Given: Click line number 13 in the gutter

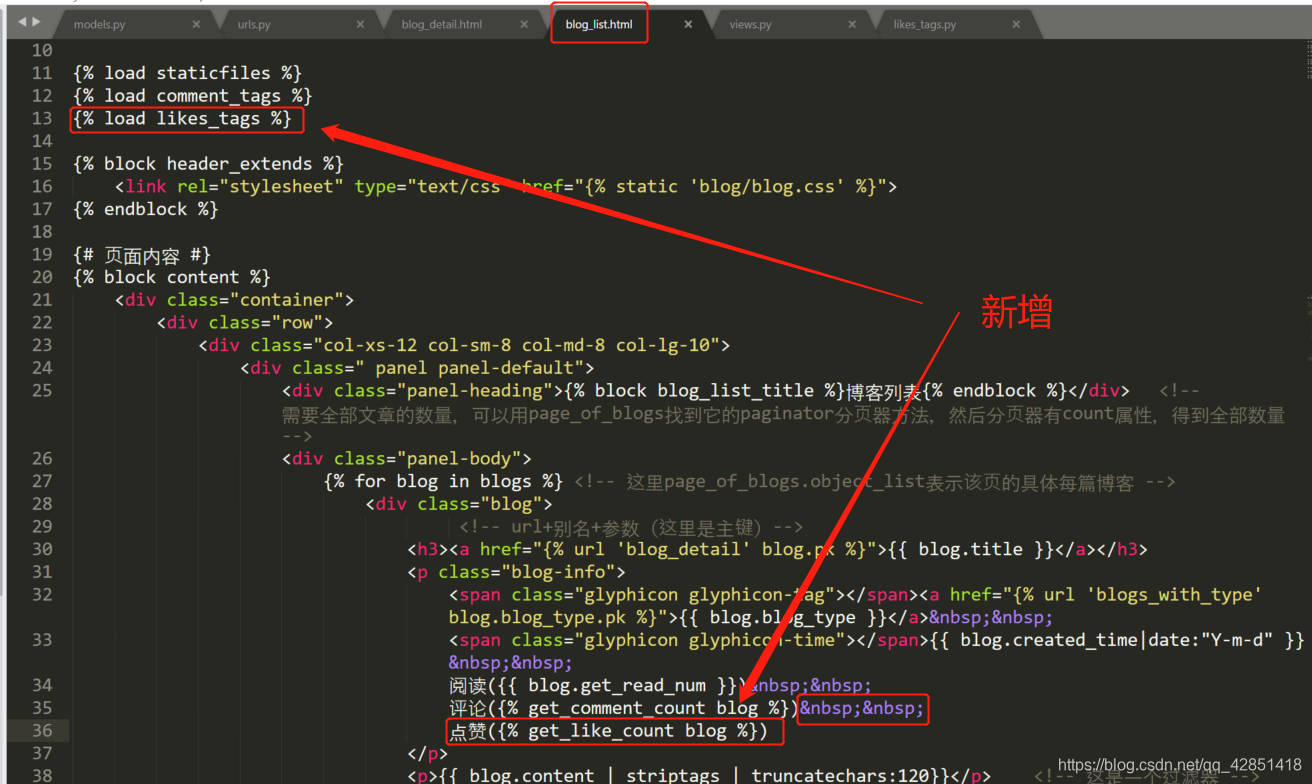Looking at the screenshot, I should pos(41,118).
